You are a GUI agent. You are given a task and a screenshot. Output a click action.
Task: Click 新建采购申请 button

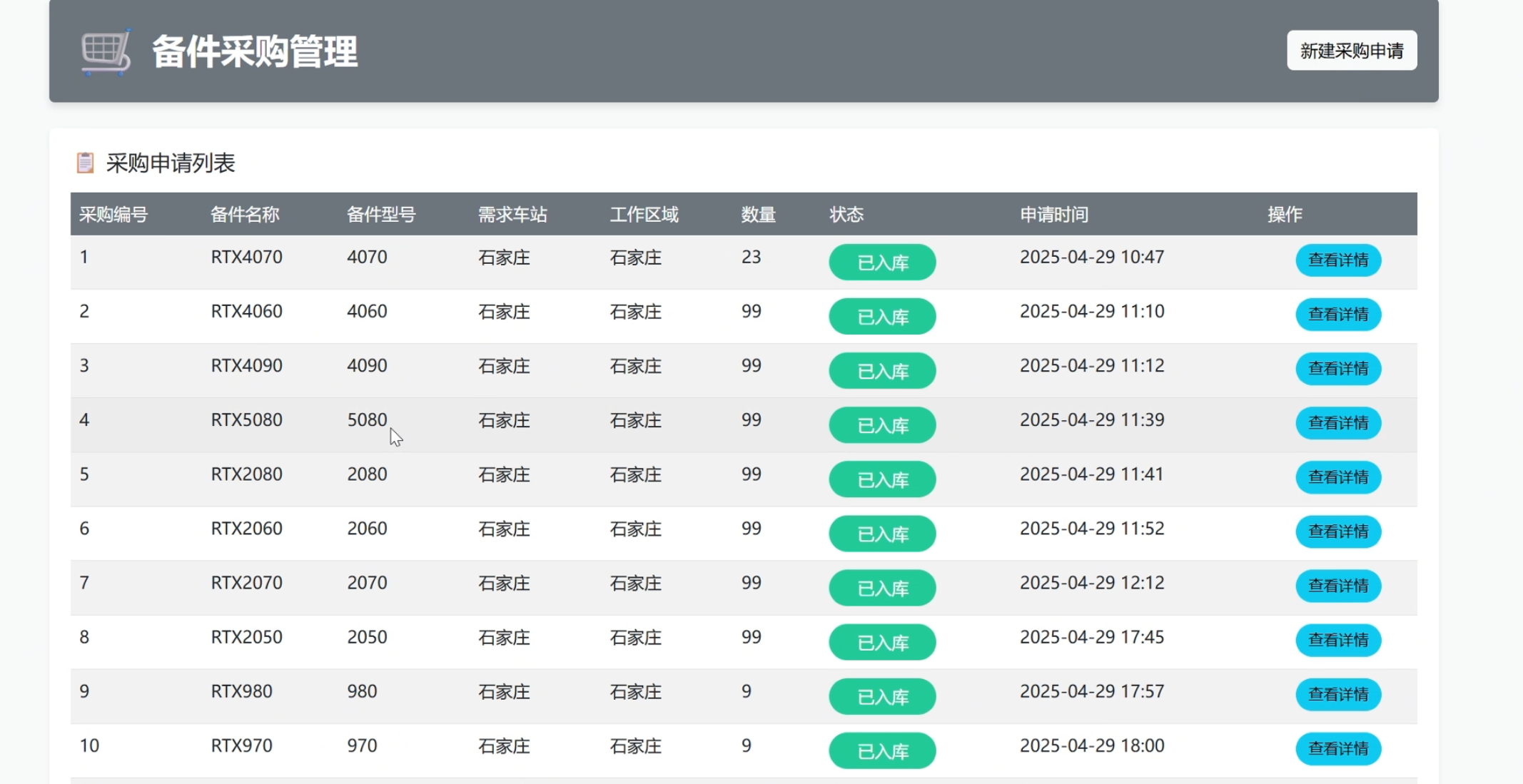pyautogui.click(x=1351, y=51)
